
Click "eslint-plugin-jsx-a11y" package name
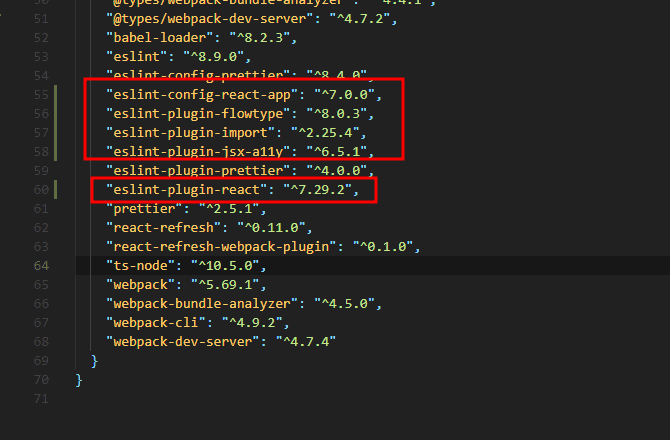[198, 152]
